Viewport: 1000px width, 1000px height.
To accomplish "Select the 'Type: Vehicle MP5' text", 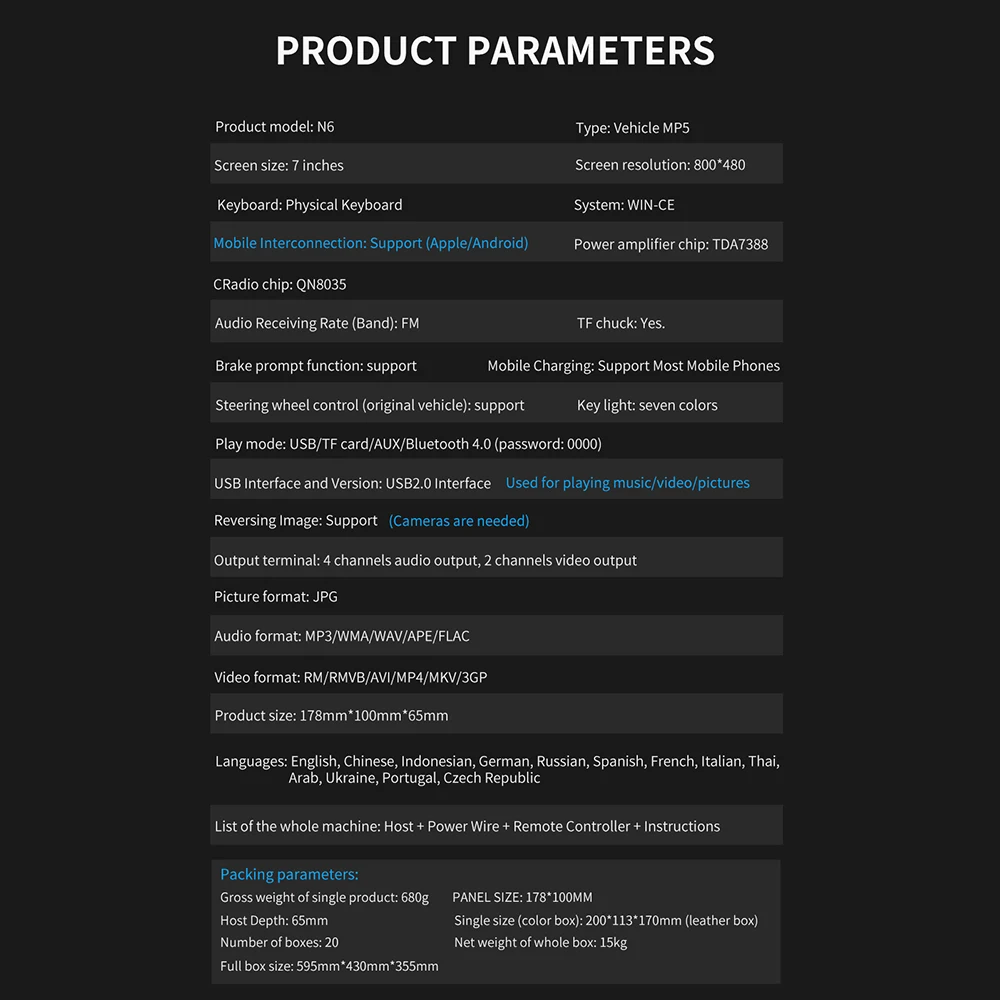I will point(632,128).
